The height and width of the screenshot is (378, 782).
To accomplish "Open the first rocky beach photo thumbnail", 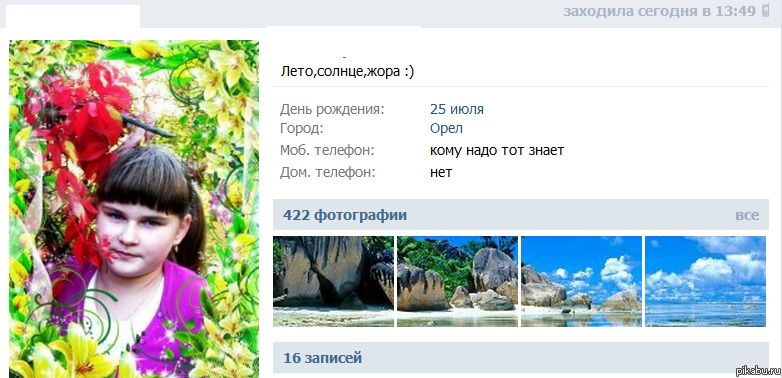I will click(x=333, y=281).
